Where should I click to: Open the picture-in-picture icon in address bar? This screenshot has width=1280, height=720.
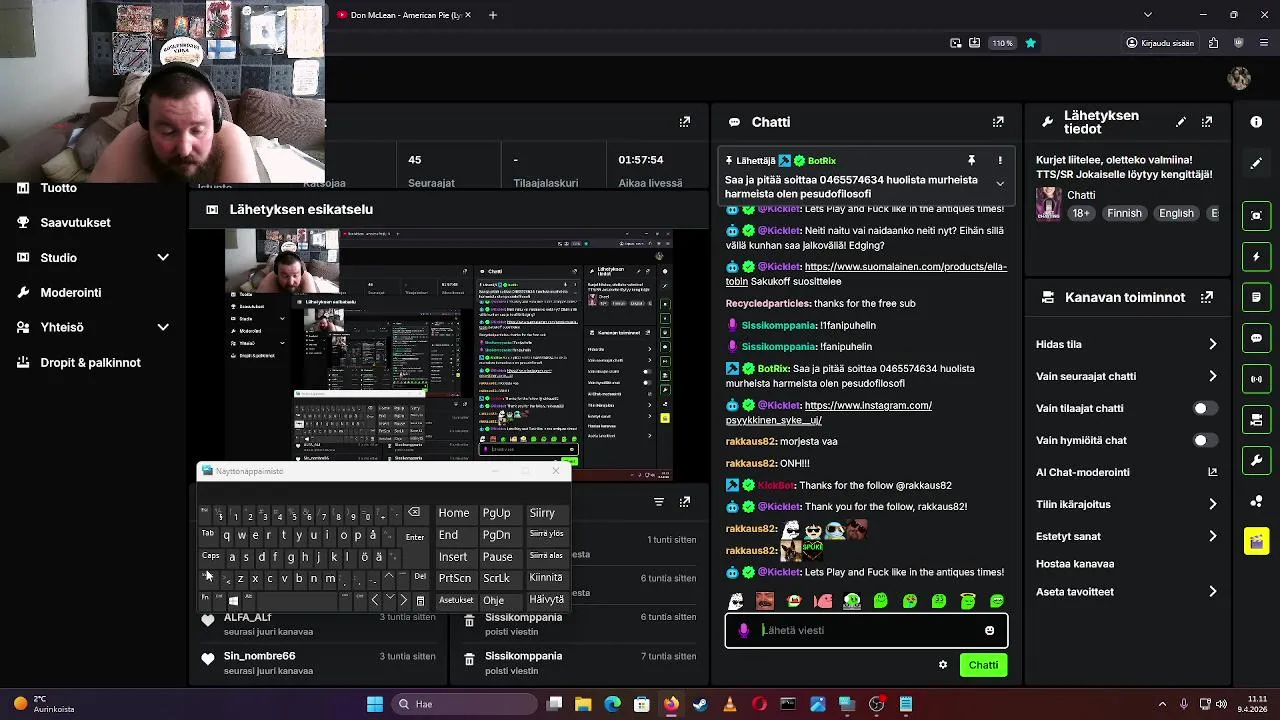click(x=956, y=43)
